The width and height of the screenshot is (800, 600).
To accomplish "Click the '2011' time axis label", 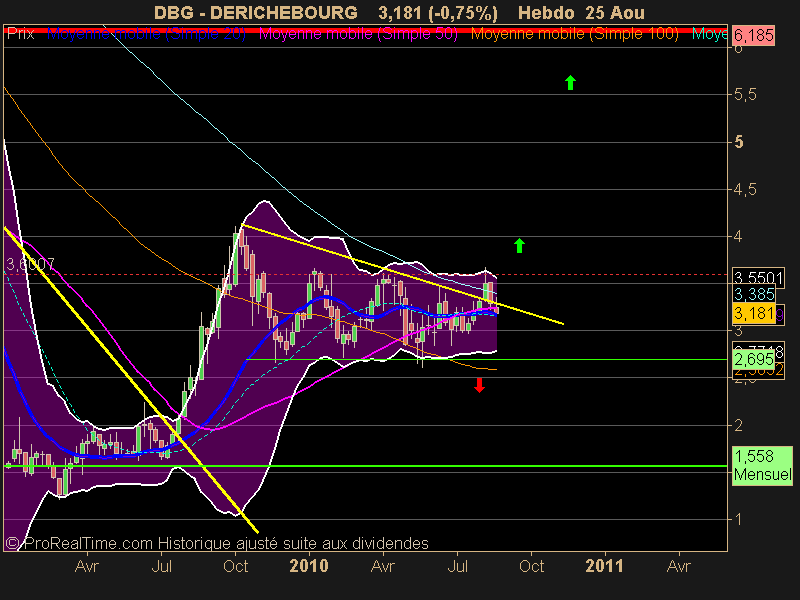I will tap(605, 566).
